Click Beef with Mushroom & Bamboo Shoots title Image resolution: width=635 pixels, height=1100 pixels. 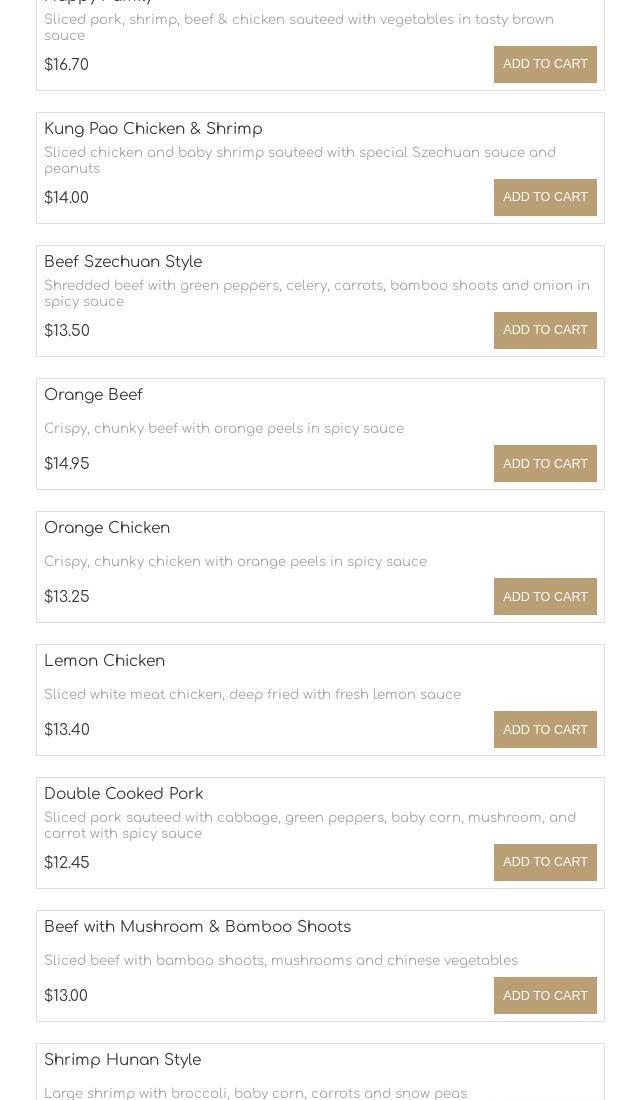tap(197, 927)
